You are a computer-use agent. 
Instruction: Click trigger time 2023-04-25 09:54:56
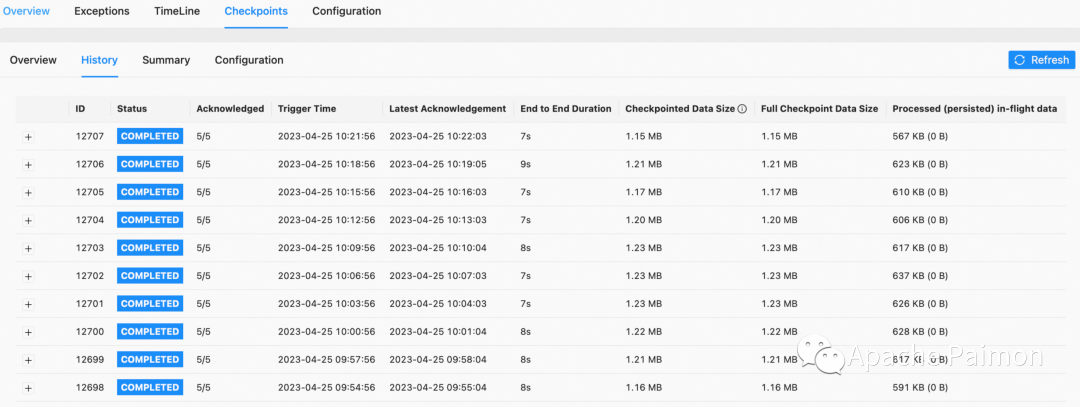pos(326,388)
